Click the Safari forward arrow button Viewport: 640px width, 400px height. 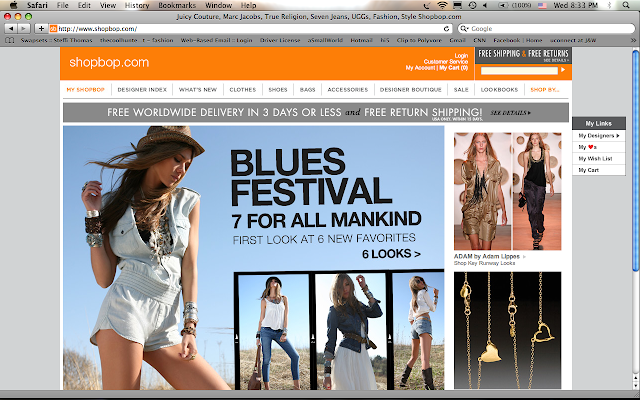tap(24, 29)
